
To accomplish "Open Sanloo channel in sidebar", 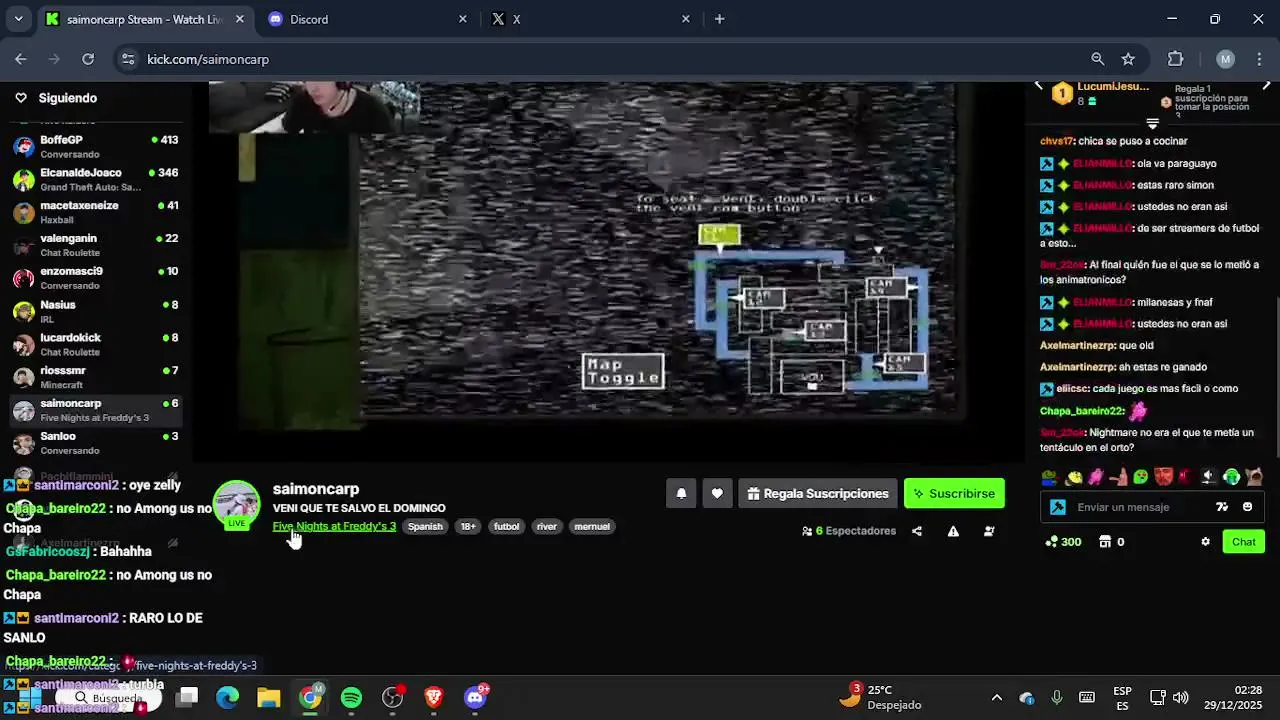I will click(x=96, y=443).
